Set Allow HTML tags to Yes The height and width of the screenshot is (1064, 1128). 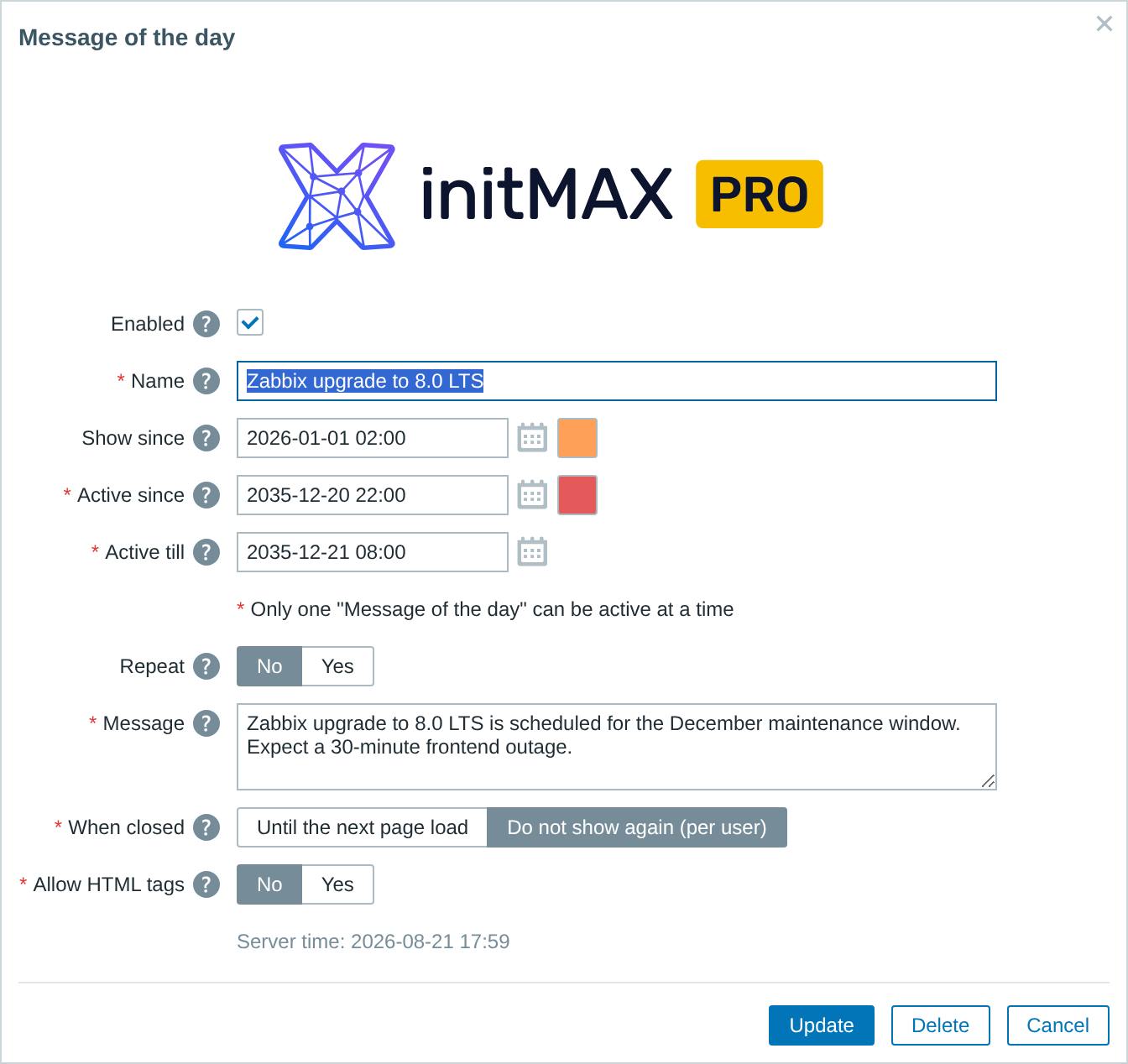tap(337, 884)
